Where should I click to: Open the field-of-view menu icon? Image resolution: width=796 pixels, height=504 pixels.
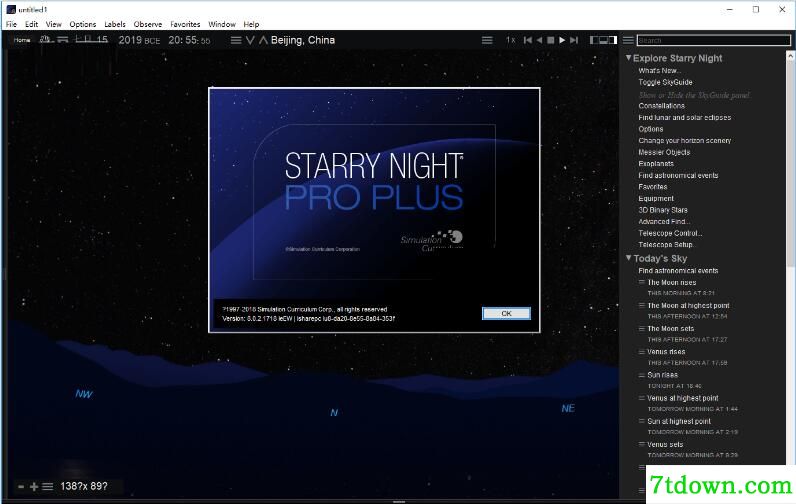[x=48, y=487]
